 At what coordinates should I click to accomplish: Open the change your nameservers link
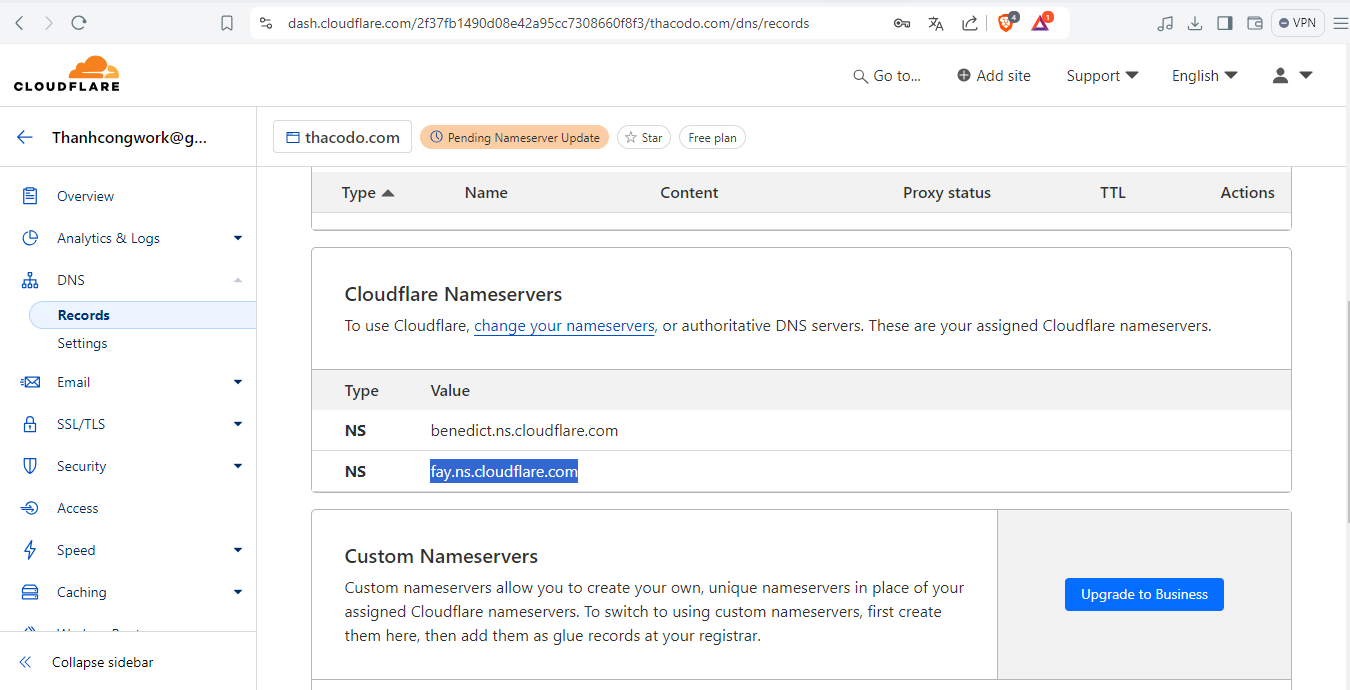click(x=564, y=326)
